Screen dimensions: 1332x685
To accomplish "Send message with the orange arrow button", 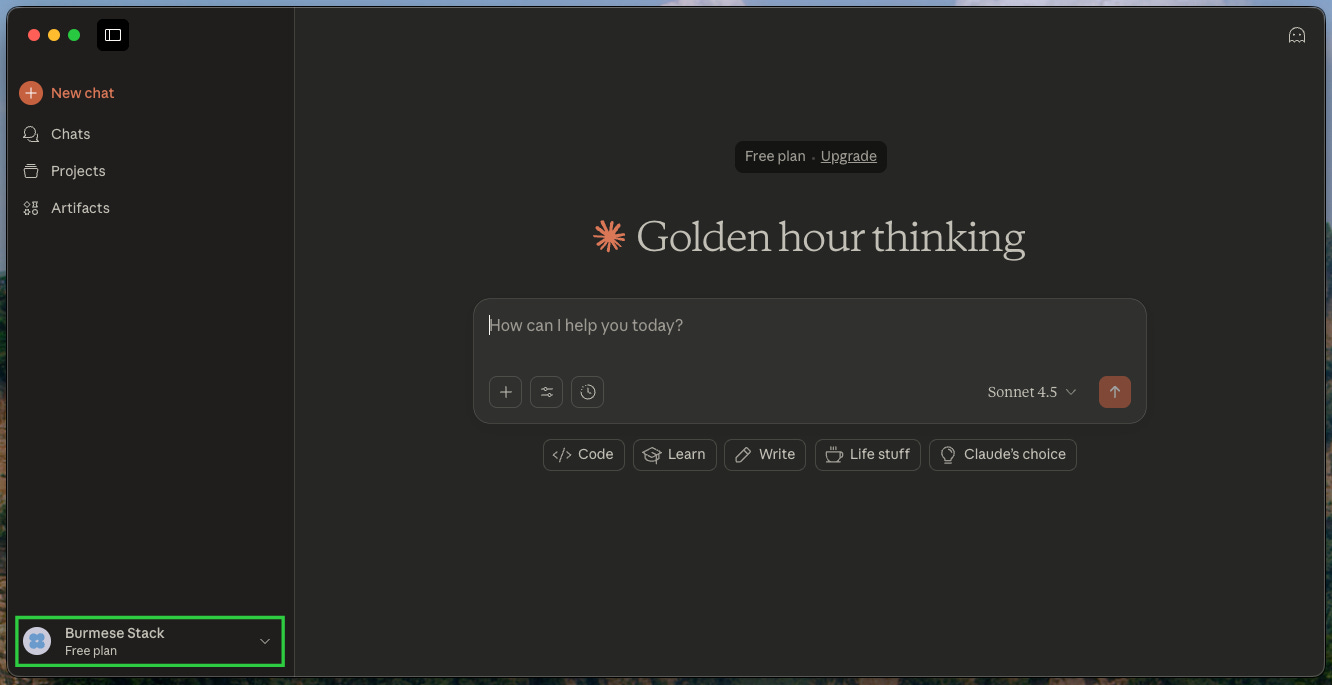I will [1115, 392].
